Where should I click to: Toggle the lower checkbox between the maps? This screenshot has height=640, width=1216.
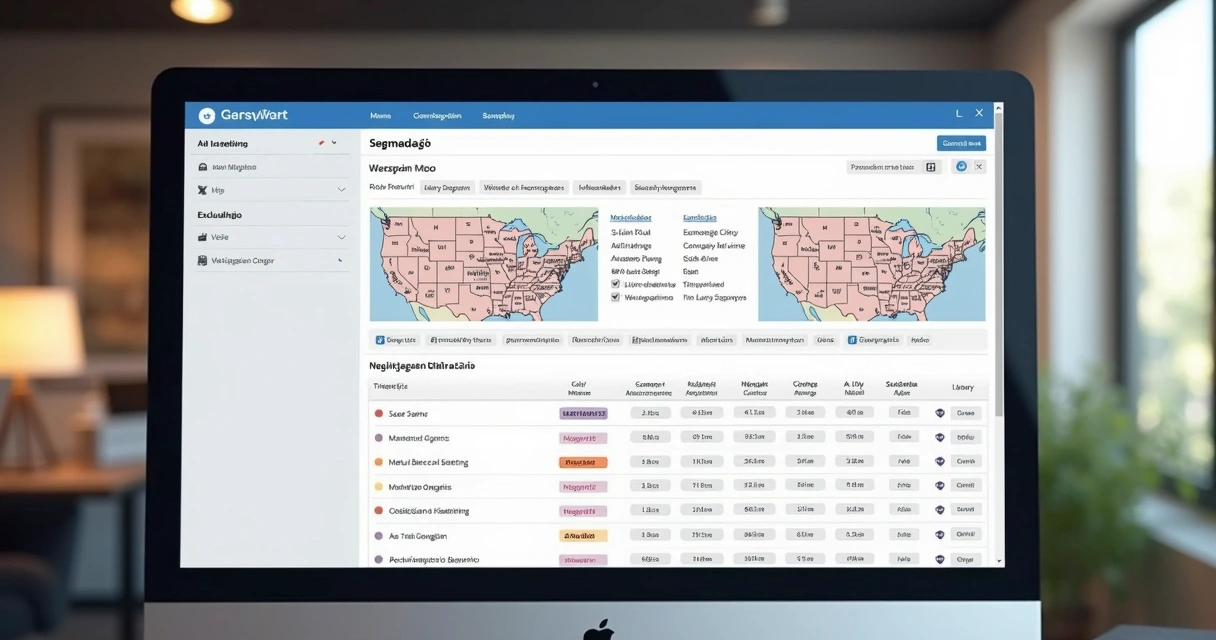click(x=615, y=297)
